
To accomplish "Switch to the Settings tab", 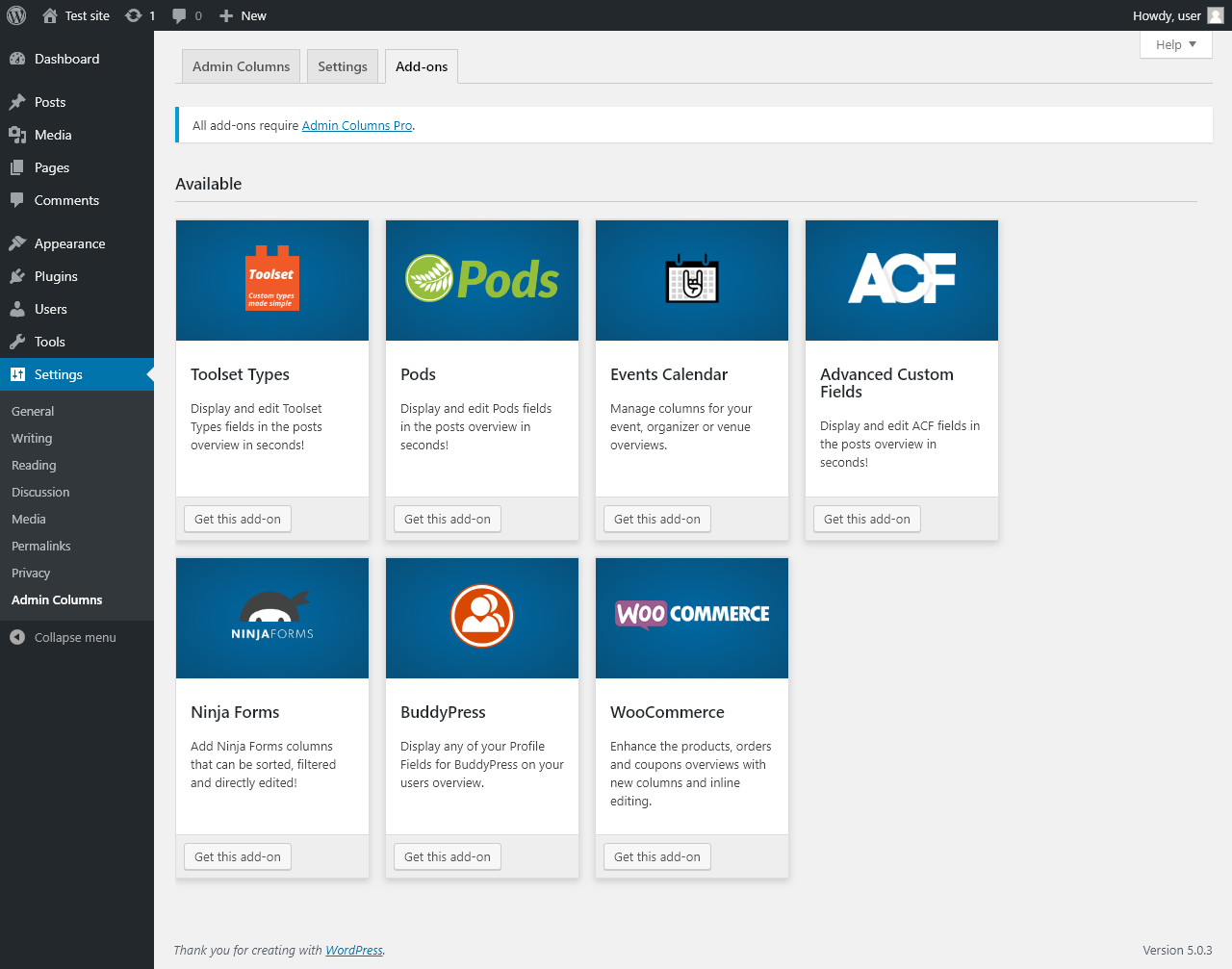I will coord(343,66).
